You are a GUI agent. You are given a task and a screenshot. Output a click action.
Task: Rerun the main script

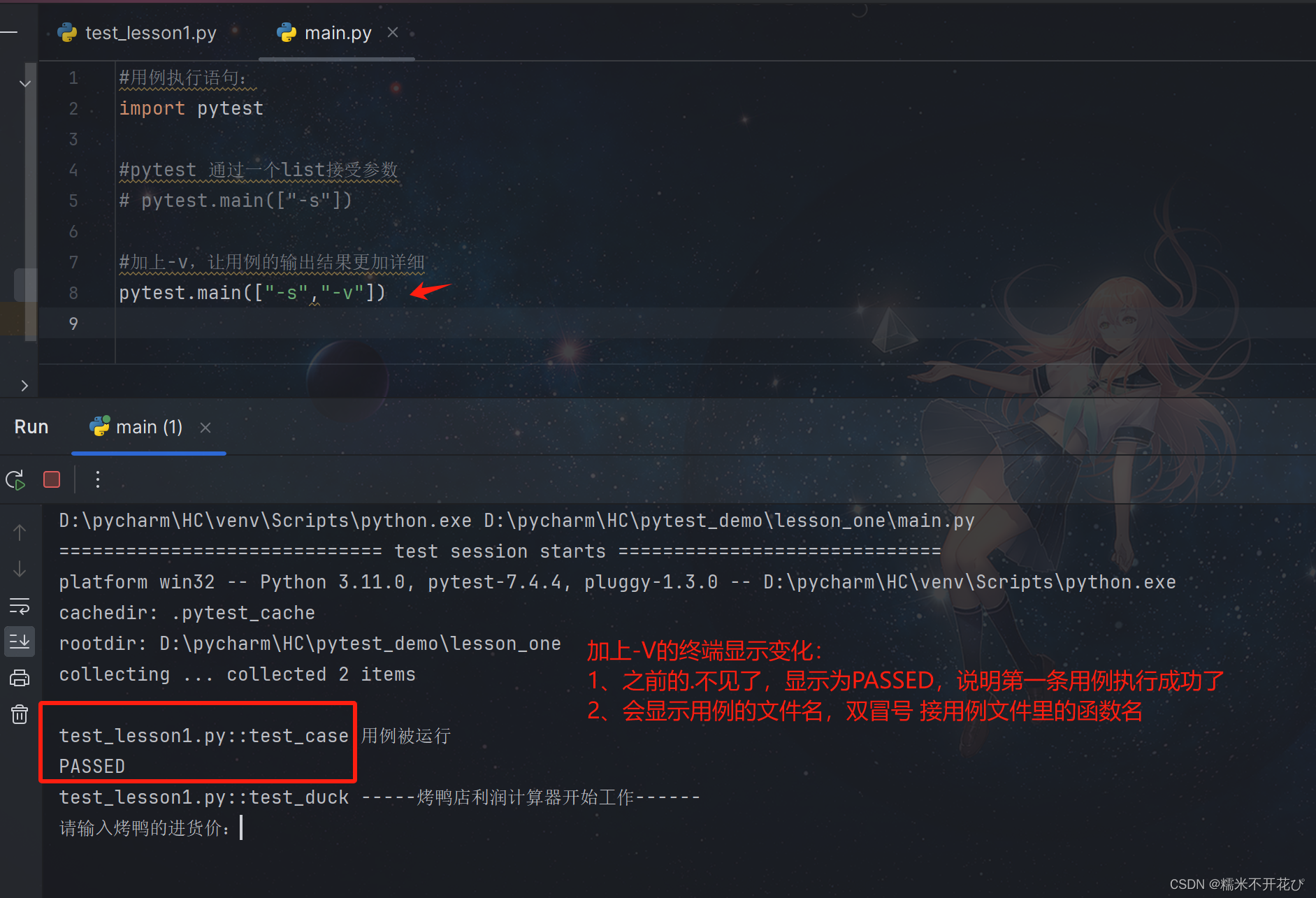(16, 480)
